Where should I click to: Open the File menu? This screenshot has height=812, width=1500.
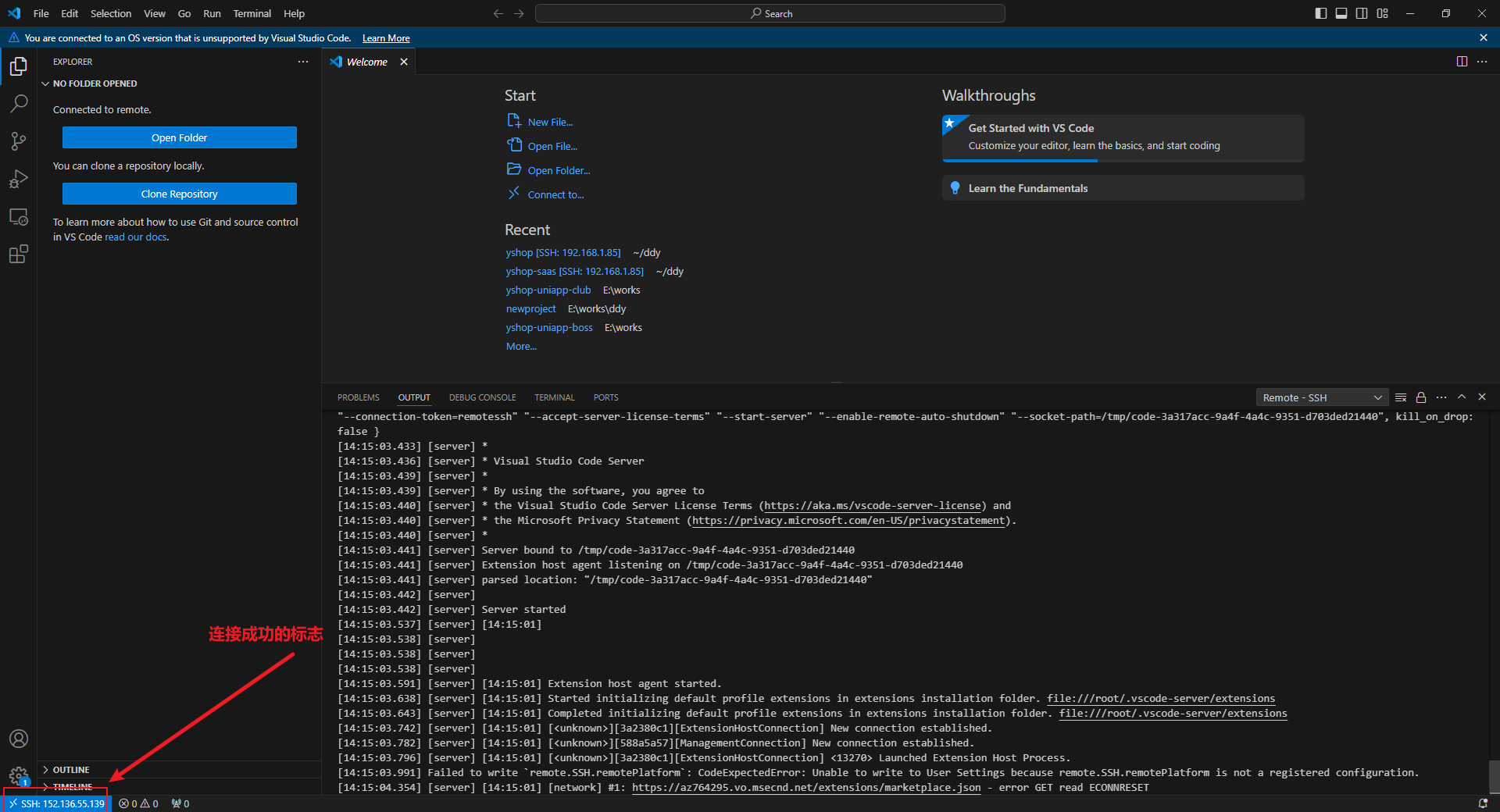pos(41,13)
